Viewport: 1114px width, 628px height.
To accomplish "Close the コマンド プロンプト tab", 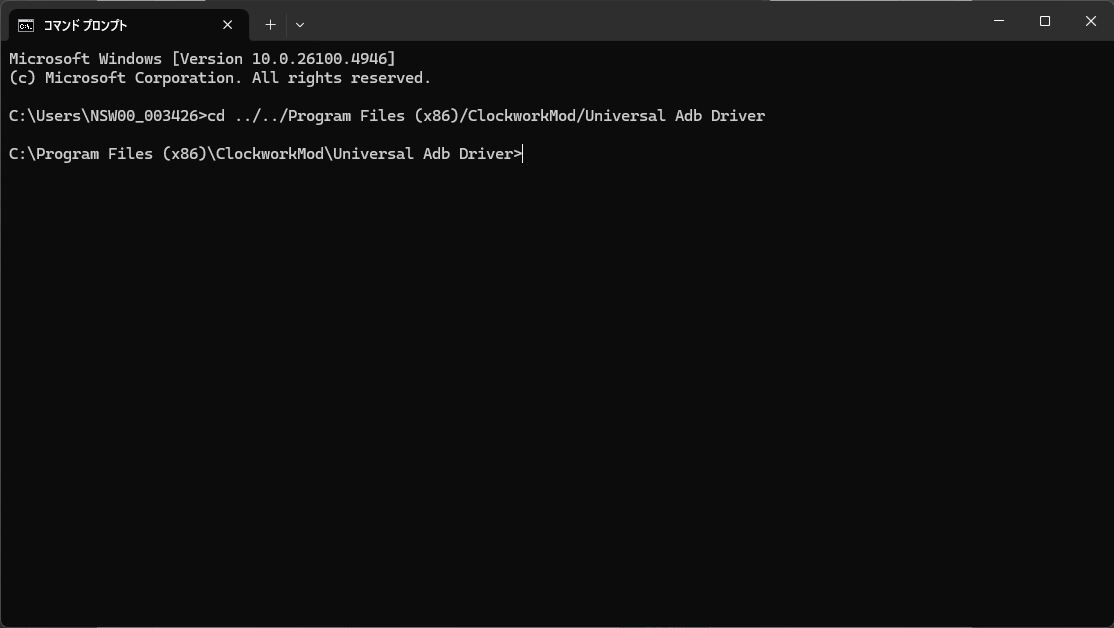I will point(228,25).
